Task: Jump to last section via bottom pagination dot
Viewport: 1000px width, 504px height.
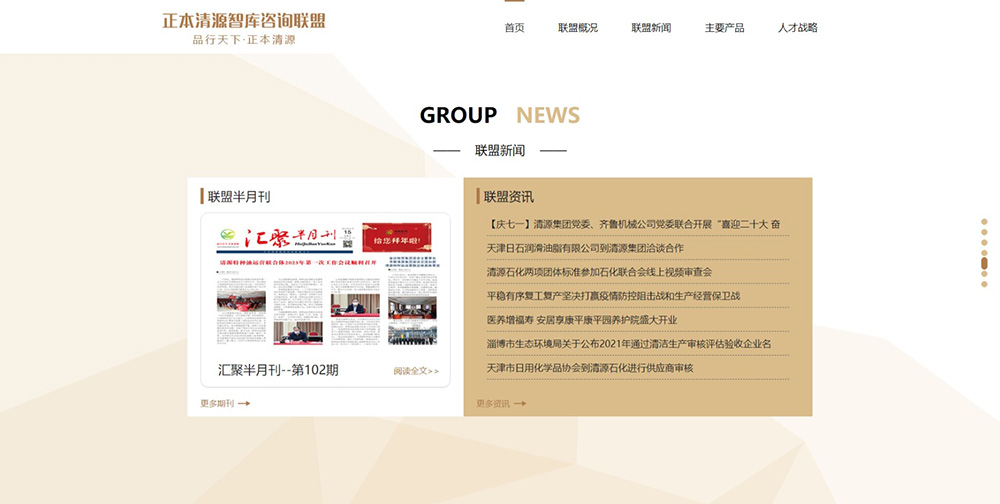Action: 984,284
